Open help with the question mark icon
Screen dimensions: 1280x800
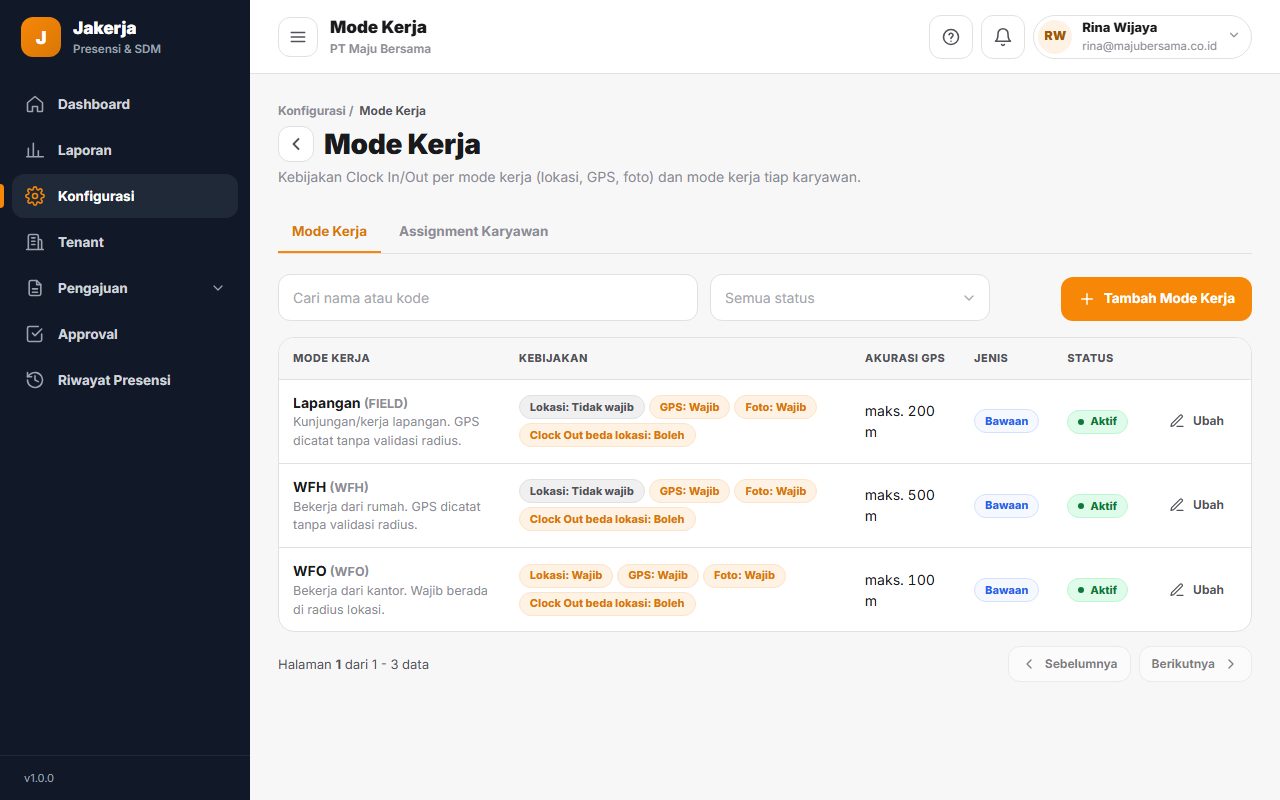coord(951,37)
